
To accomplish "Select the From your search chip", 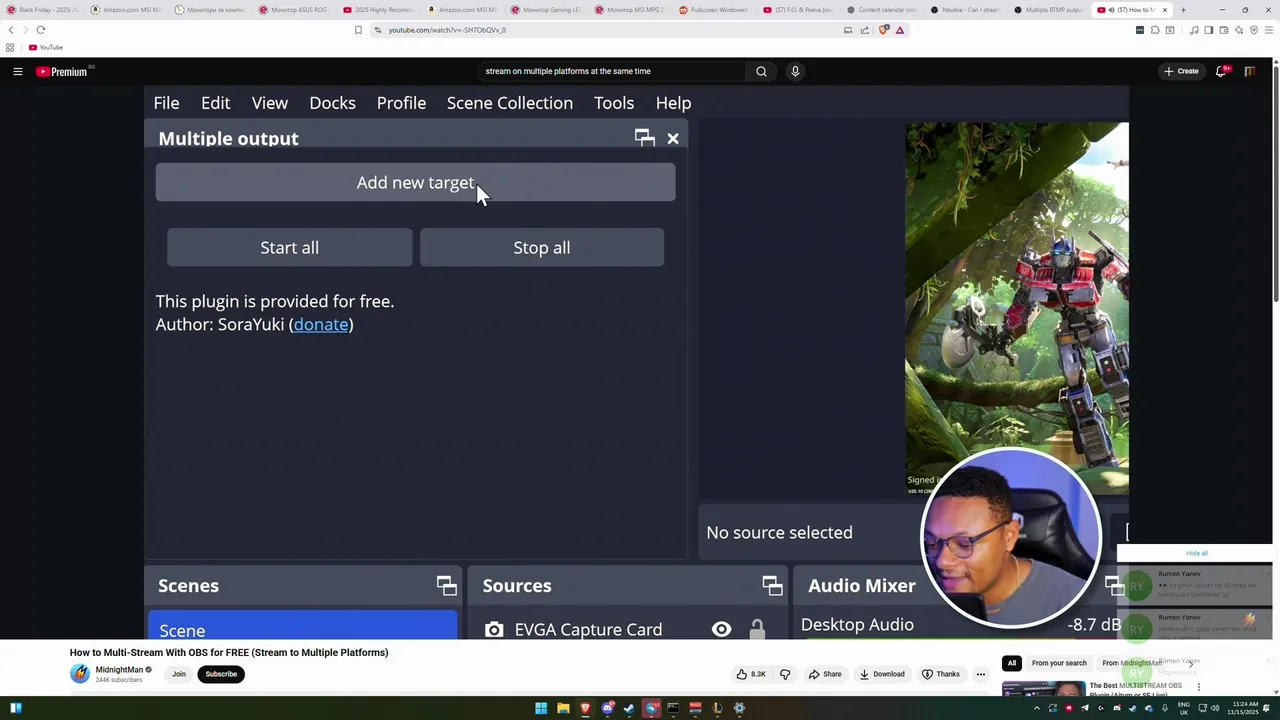I will point(1059,663).
